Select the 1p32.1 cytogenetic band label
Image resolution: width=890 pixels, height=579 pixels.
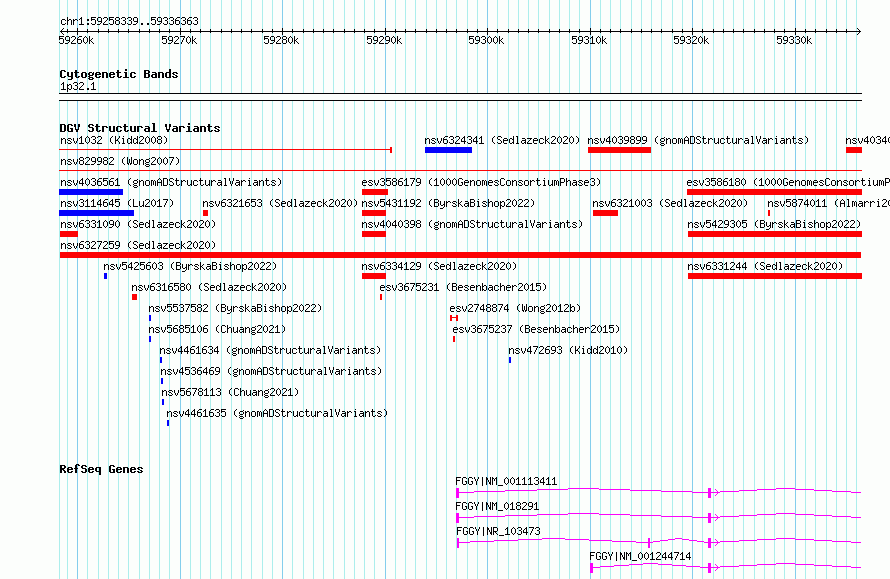[x=78, y=86]
